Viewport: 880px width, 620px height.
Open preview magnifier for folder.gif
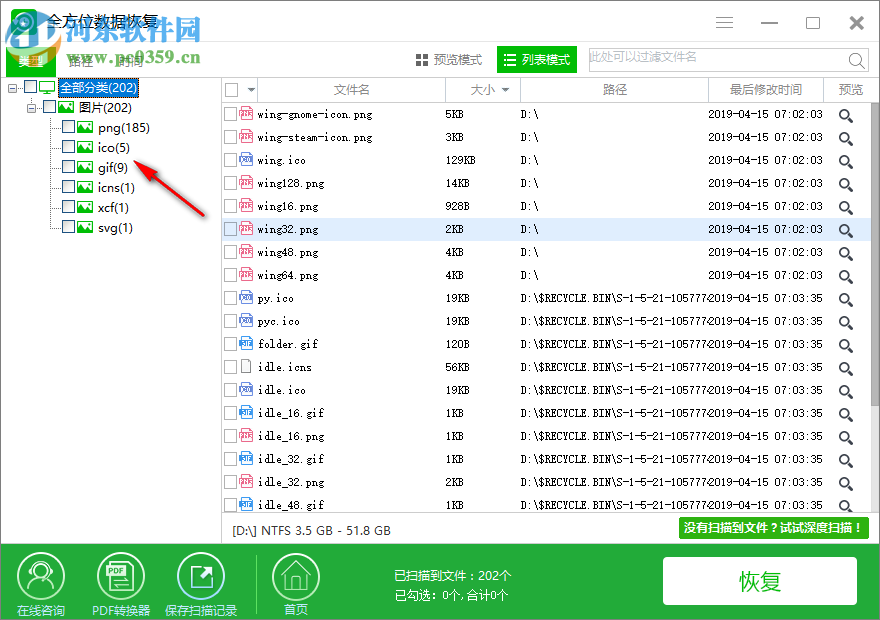click(846, 344)
